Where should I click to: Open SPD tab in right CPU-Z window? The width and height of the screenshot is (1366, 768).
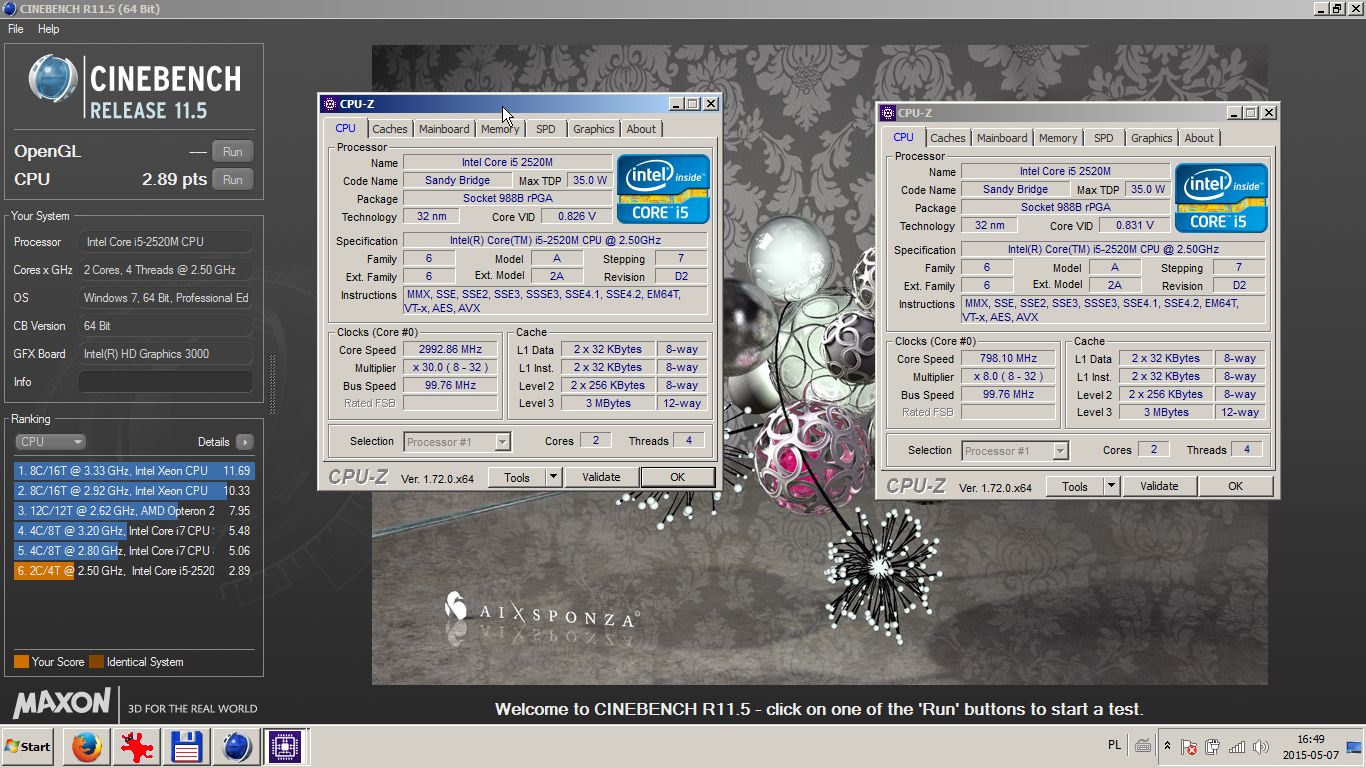tap(1103, 138)
